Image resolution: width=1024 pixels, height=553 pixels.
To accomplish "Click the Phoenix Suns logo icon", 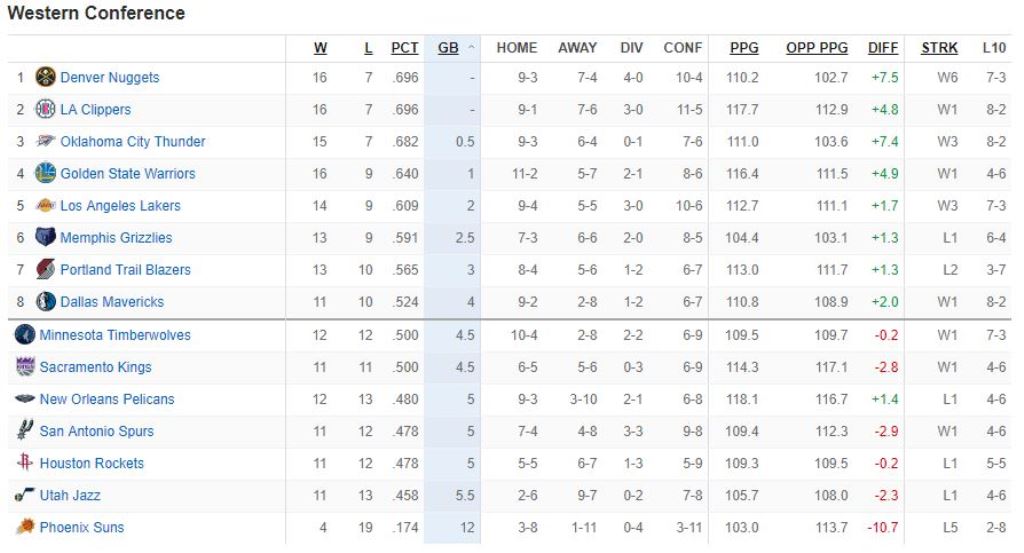I will click(x=25, y=527).
